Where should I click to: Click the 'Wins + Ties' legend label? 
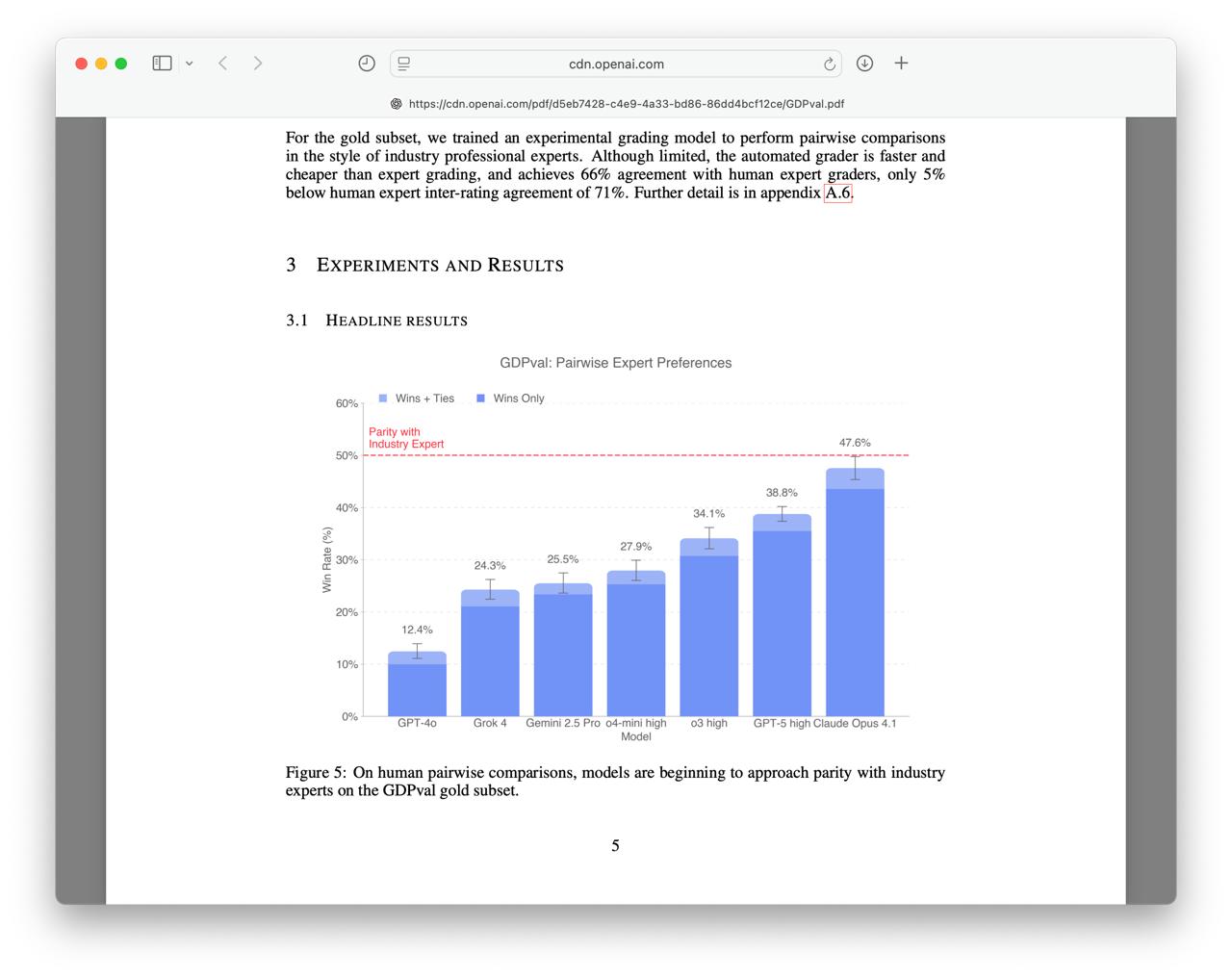(424, 399)
